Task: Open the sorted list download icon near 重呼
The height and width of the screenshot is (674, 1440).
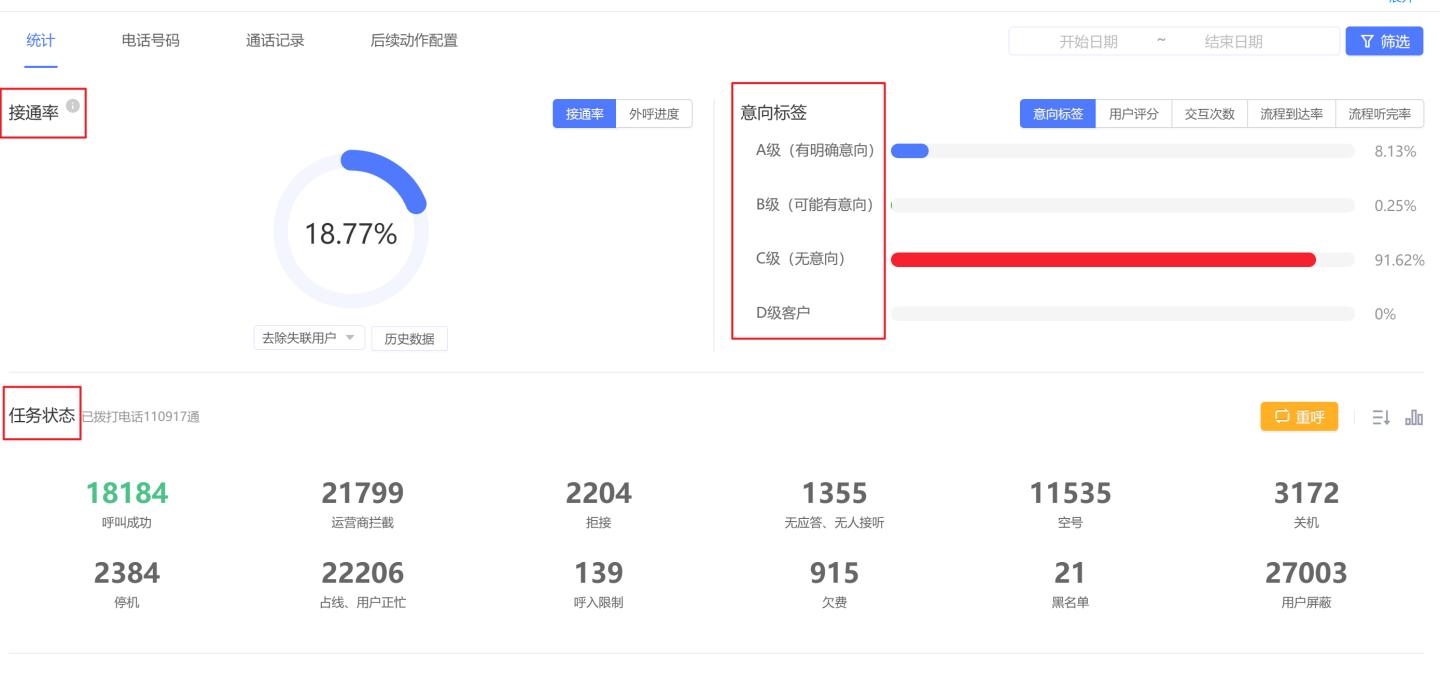Action: point(1381,417)
